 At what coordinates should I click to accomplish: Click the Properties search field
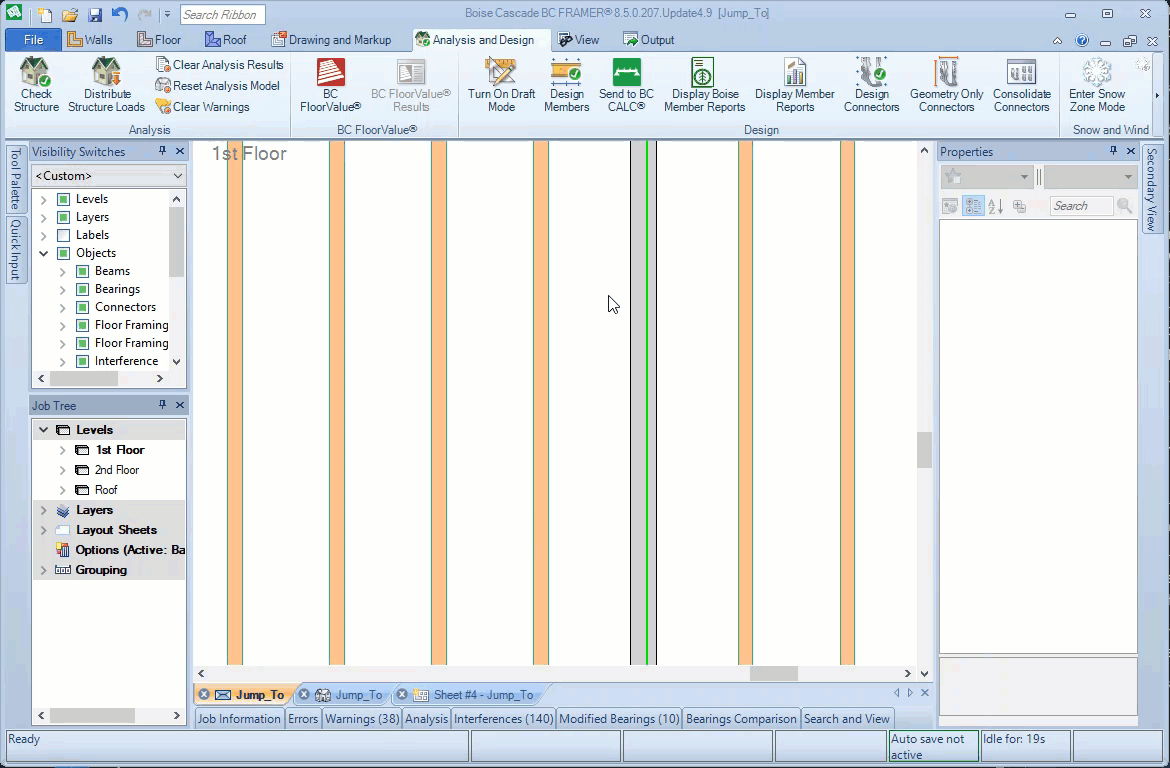point(1080,206)
